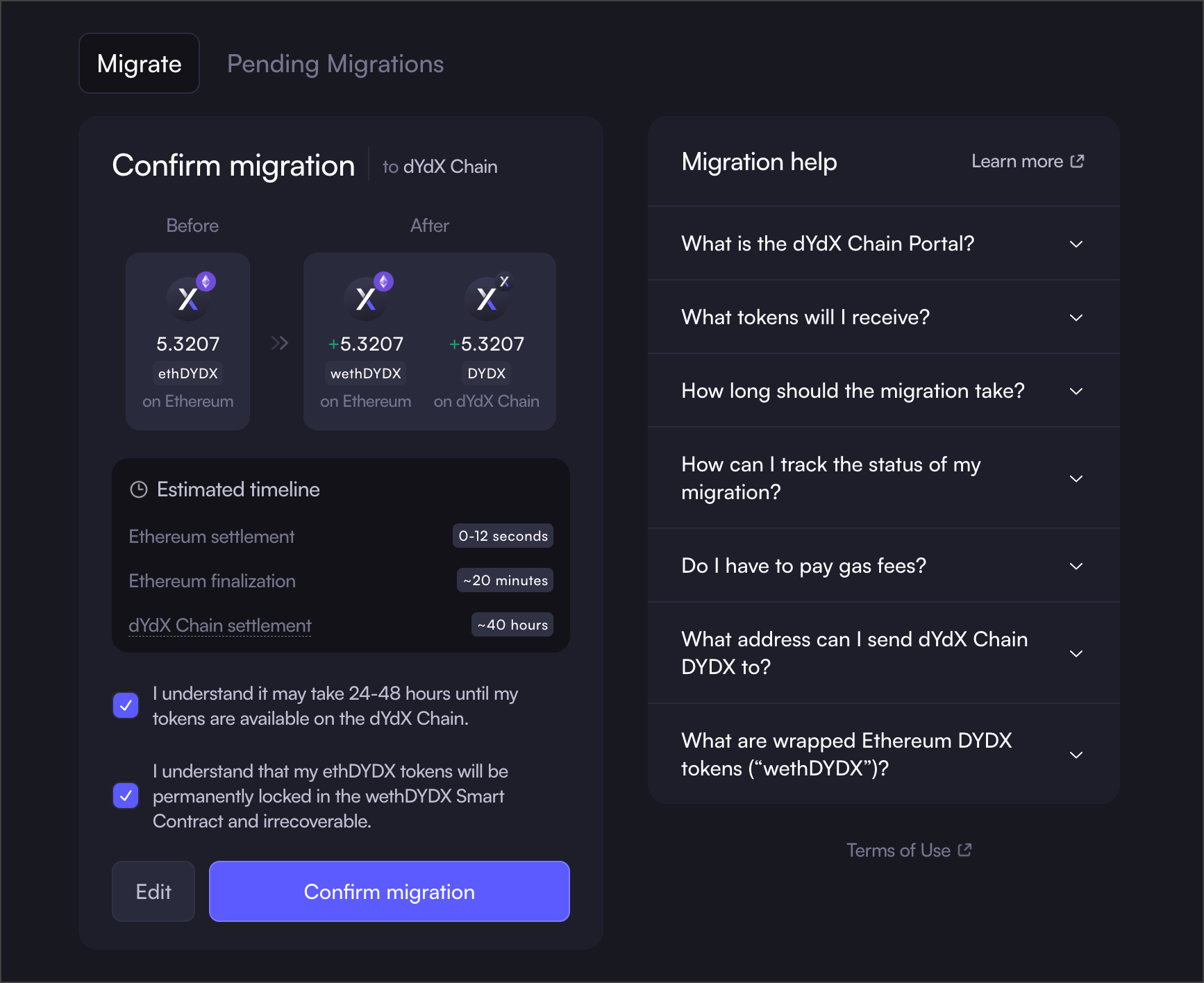
Task: Click the external link icon next to Learn more
Action: click(x=1077, y=161)
